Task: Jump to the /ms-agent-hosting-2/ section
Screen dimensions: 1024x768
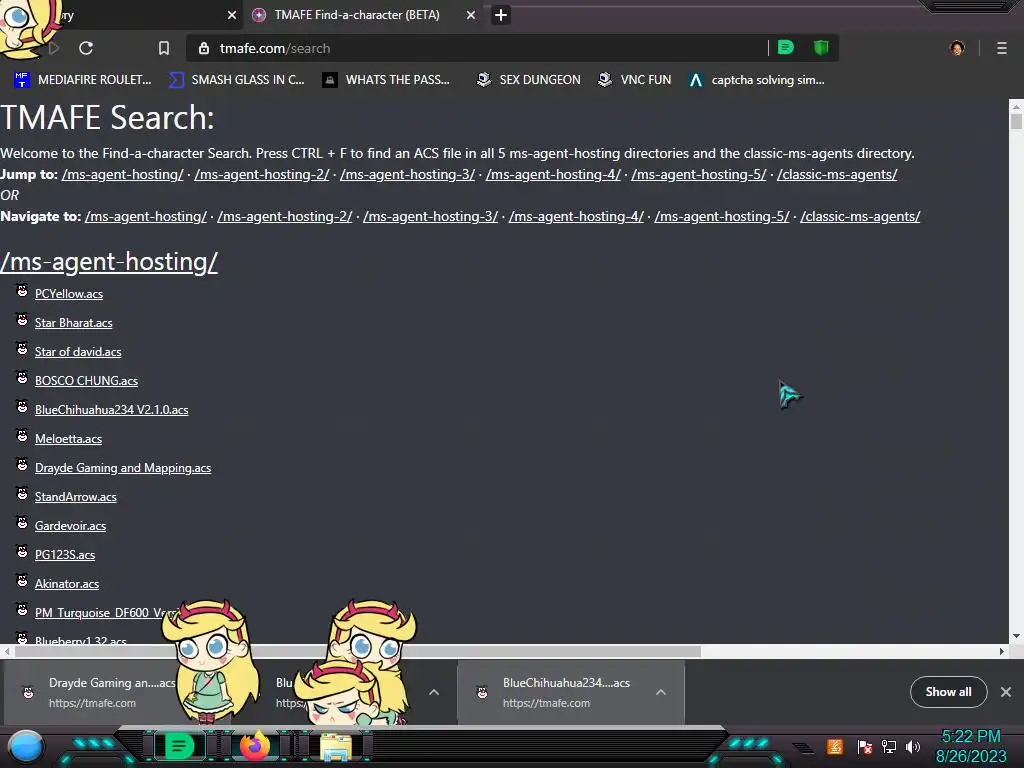Action: click(262, 174)
